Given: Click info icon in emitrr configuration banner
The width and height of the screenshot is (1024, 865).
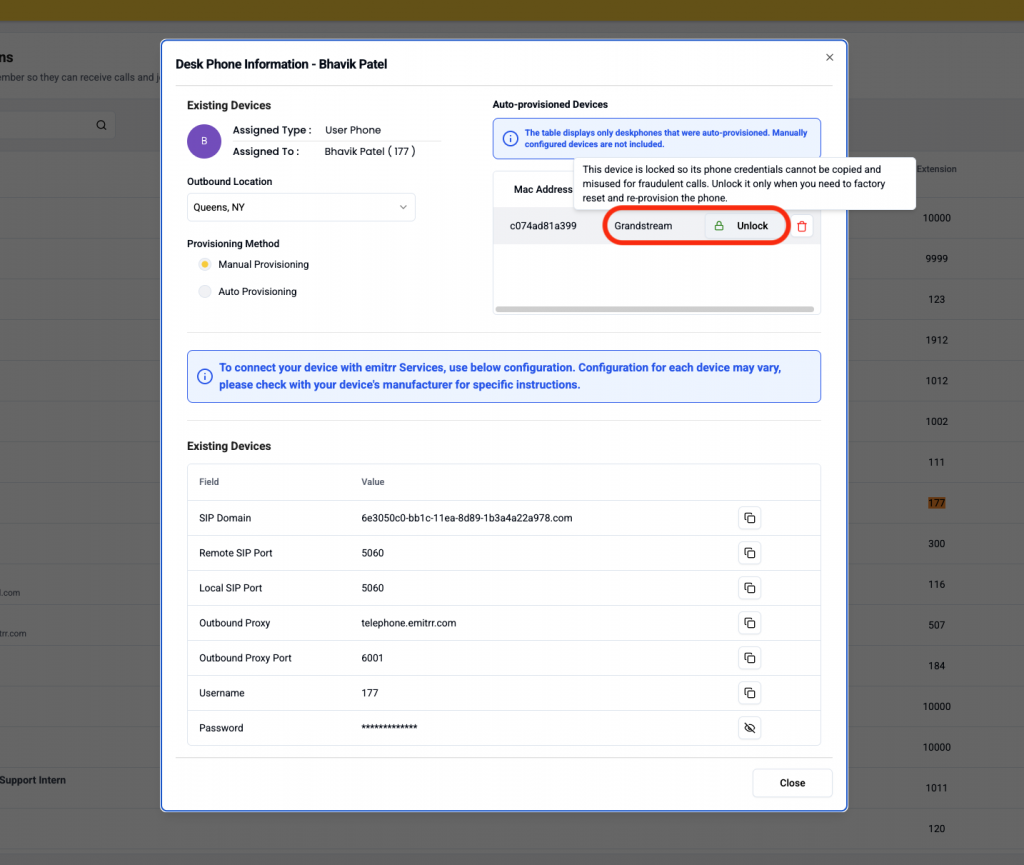Looking at the screenshot, I should coord(205,377).
